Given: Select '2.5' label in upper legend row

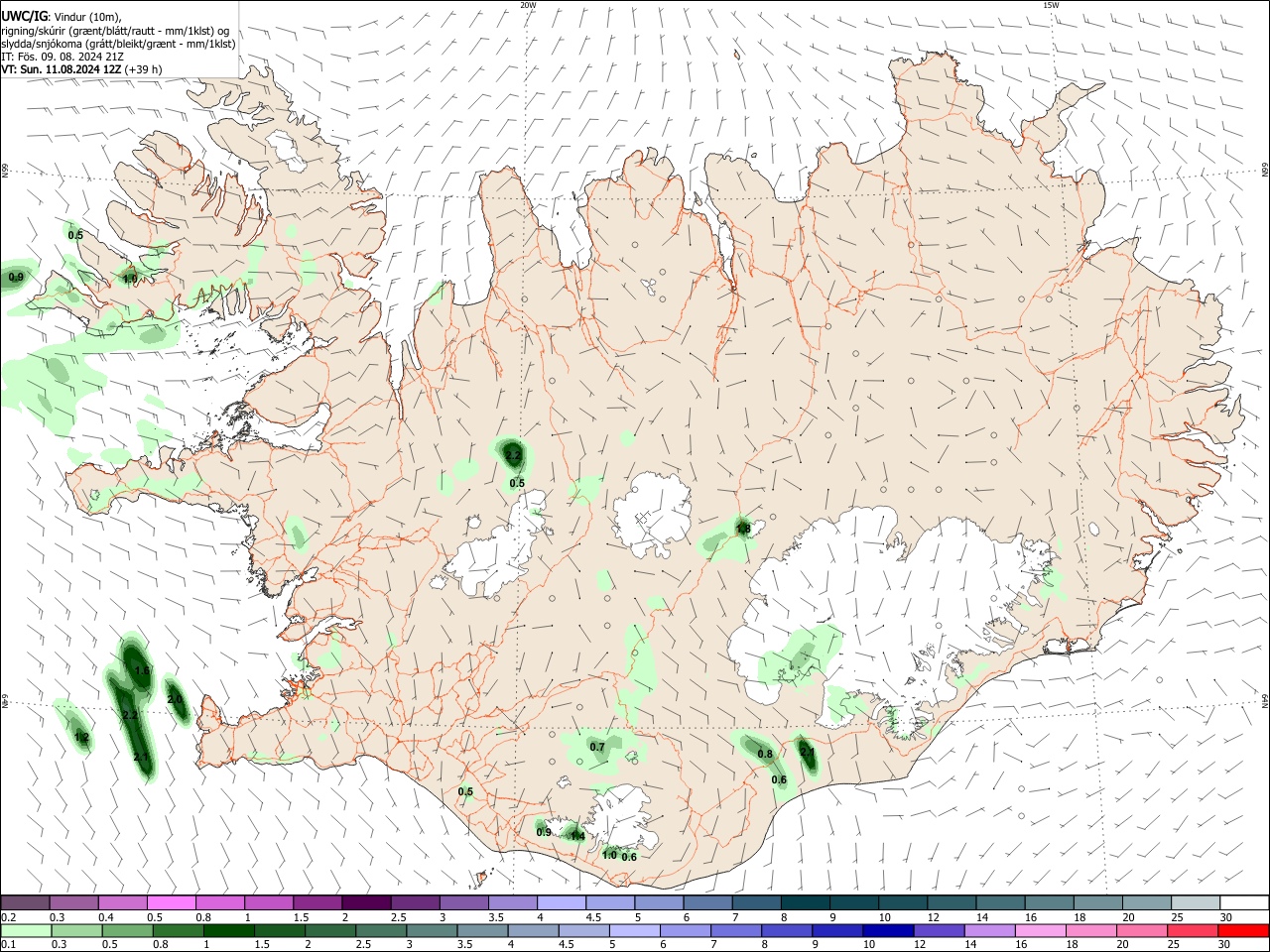Looking at the screenshot, I should (398, 917).
